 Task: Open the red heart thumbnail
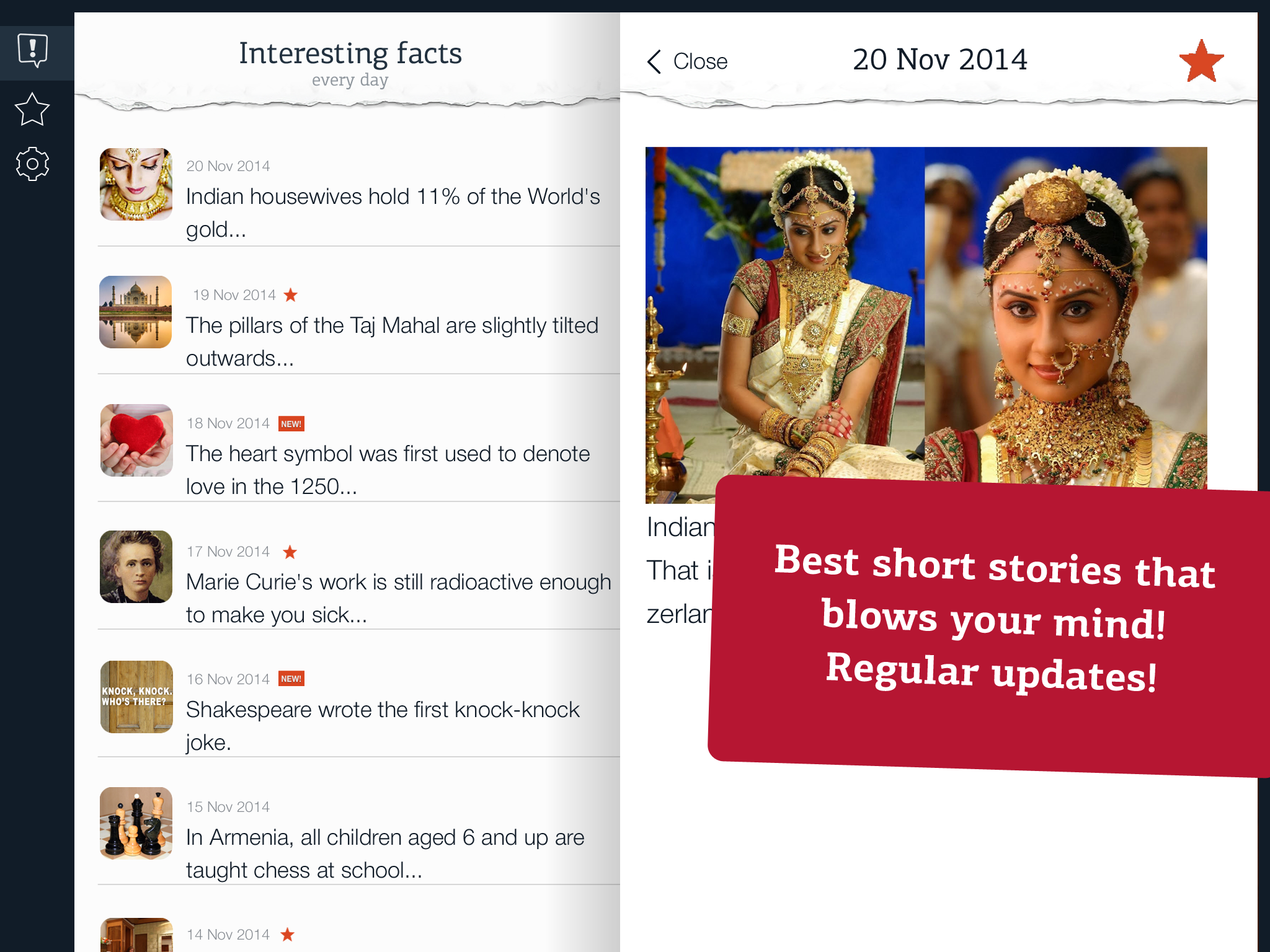click(136, 440)
